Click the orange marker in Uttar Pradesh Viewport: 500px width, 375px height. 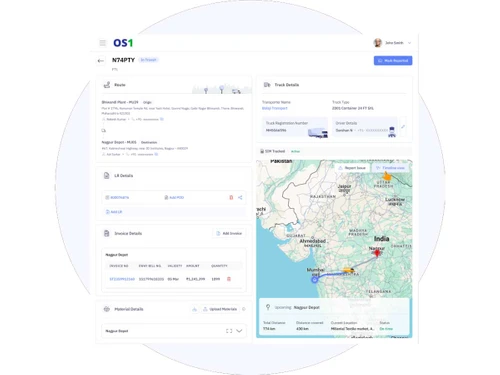pos(387,176)
